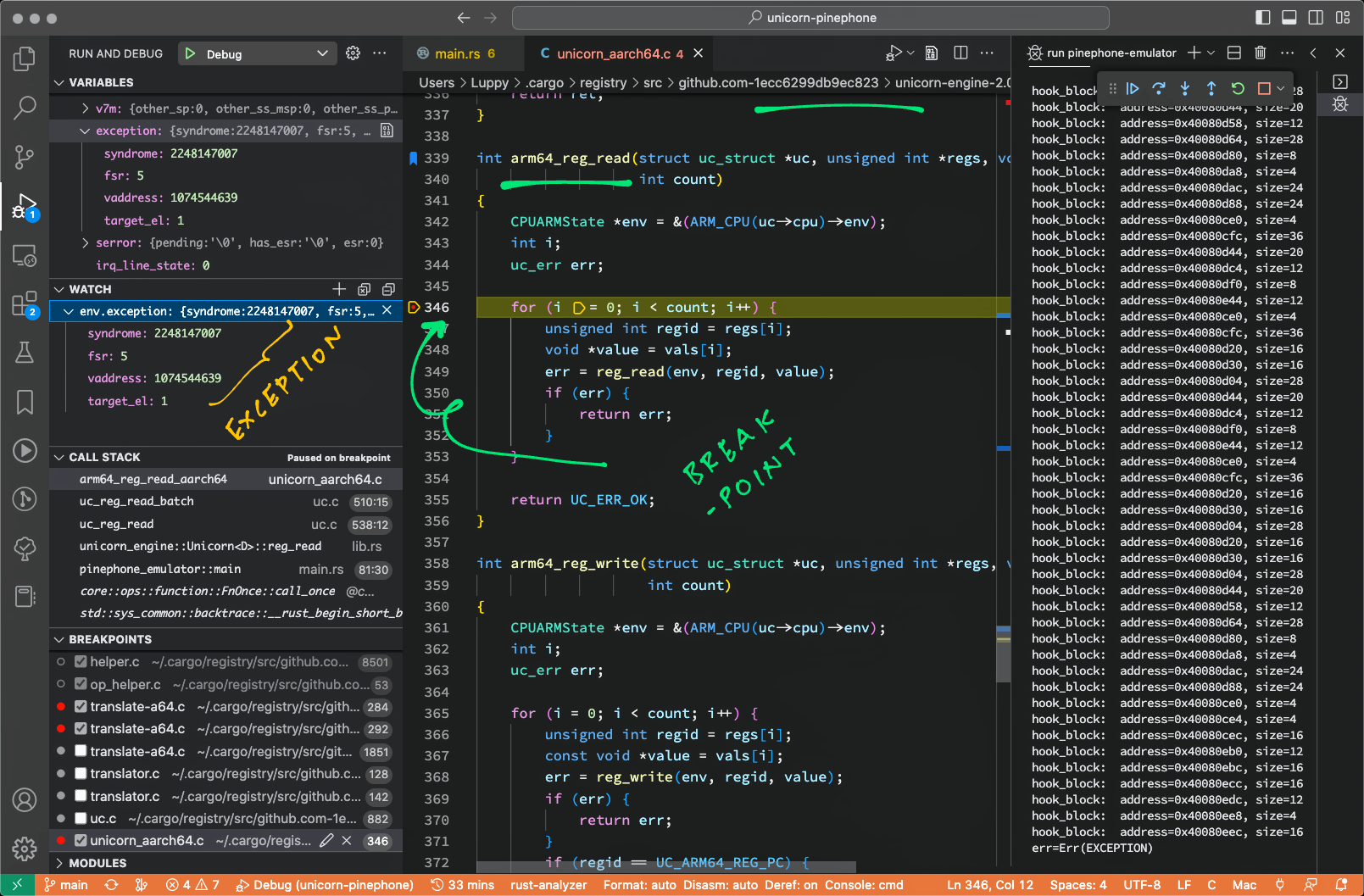Screen dimensions: 1364x896
Task: Disable the translate-a64.c line 284 breakpoint
Action: (x=81, y=706)
